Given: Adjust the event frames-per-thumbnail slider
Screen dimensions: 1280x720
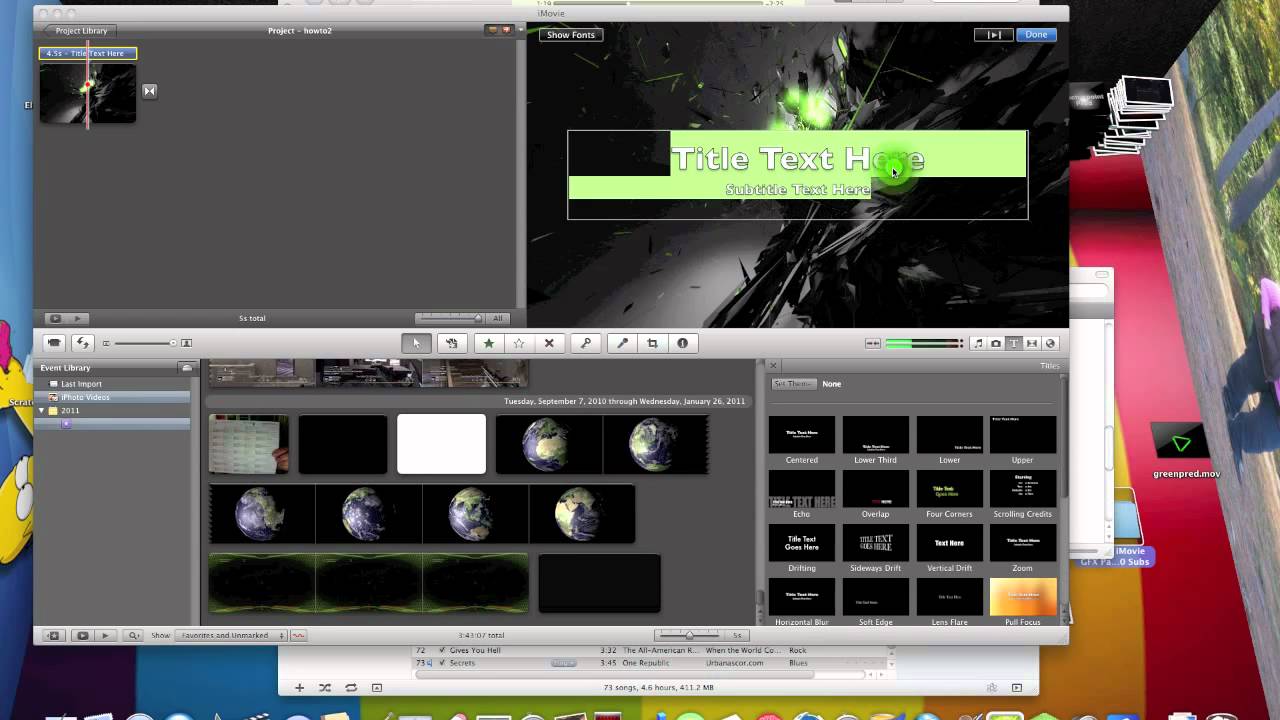Looking at the screenshot, I should tap(689, 635).
